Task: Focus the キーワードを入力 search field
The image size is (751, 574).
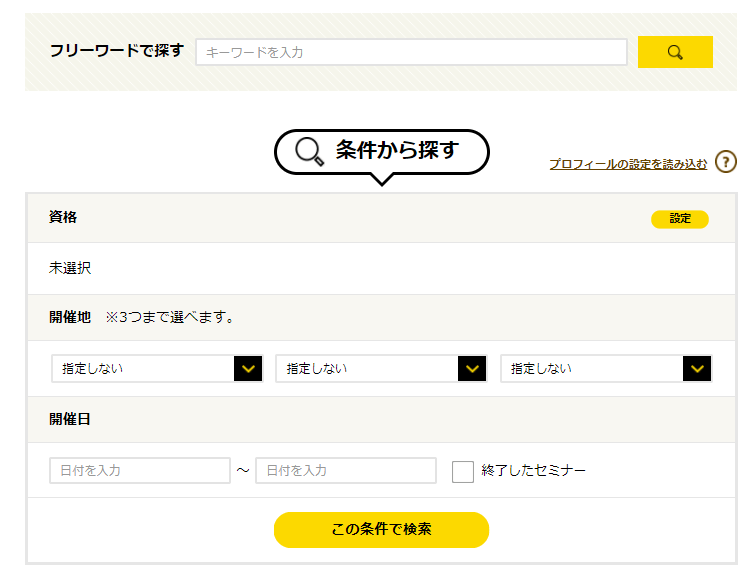Action: pos(411,52)
